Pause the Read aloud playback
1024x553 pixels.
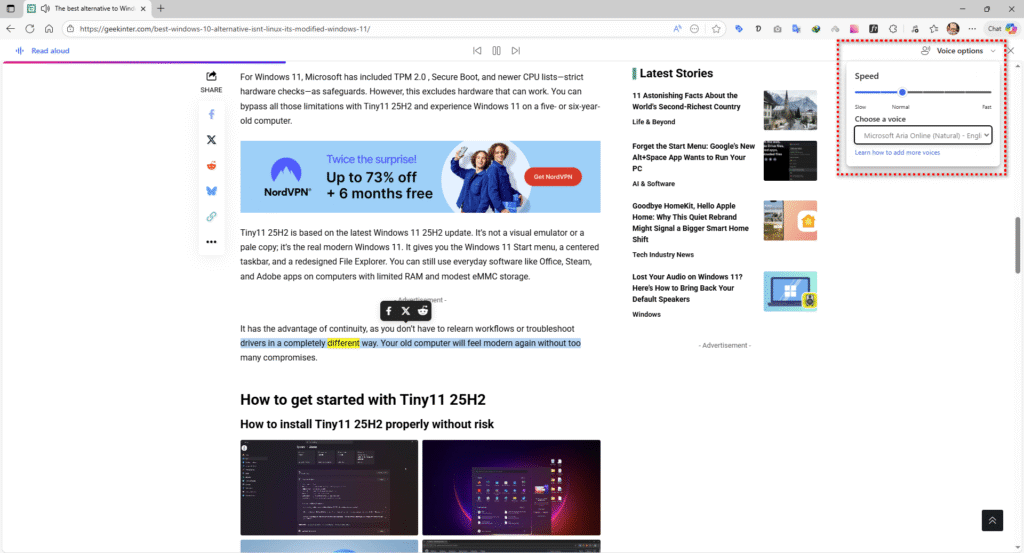(496, 50)
